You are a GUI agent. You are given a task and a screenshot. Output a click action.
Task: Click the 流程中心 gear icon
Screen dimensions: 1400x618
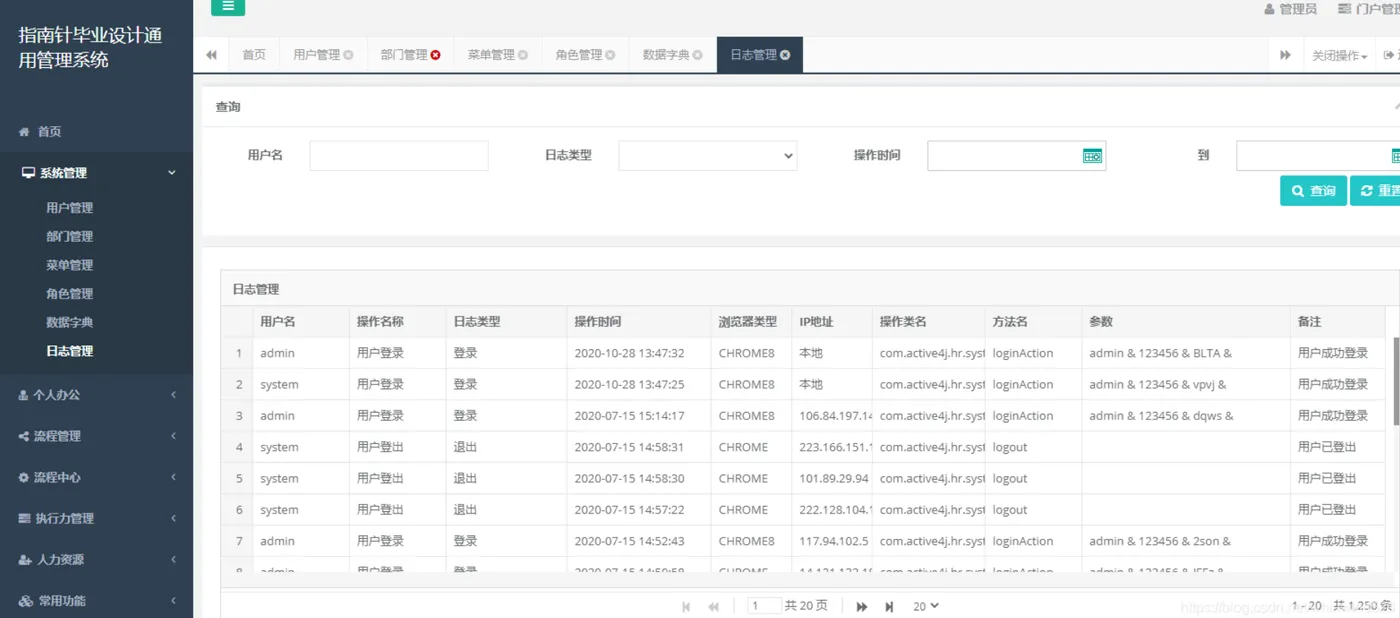point(24,478)
